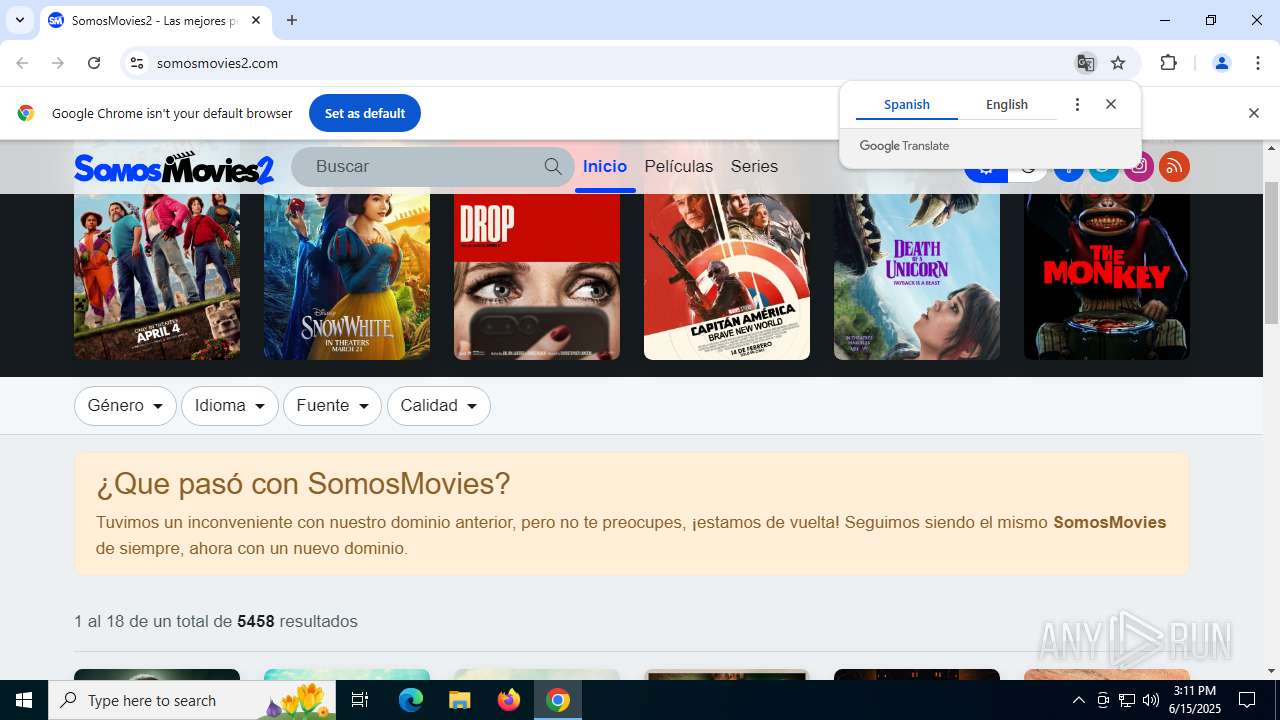This screenshot has height=720, width=1280.
Task: Launch Firefox from the taskbar
Action: (509, 700)
